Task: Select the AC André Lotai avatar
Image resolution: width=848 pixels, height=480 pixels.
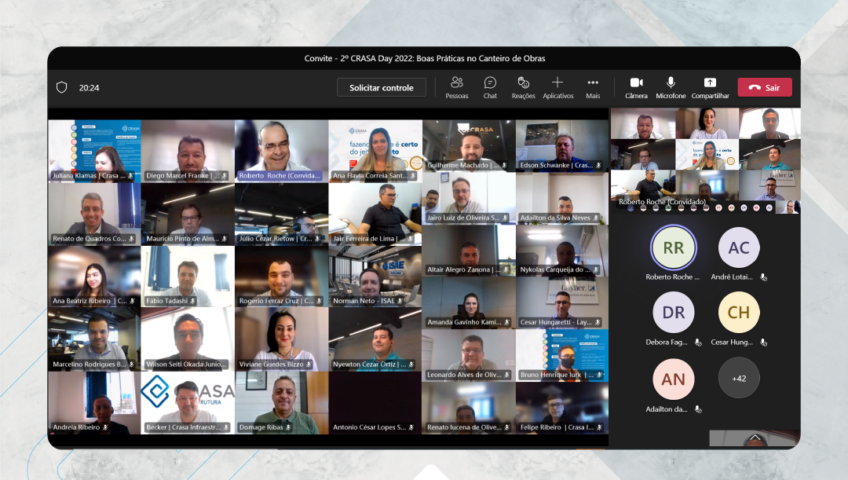Action: click(x=739, y=248)
